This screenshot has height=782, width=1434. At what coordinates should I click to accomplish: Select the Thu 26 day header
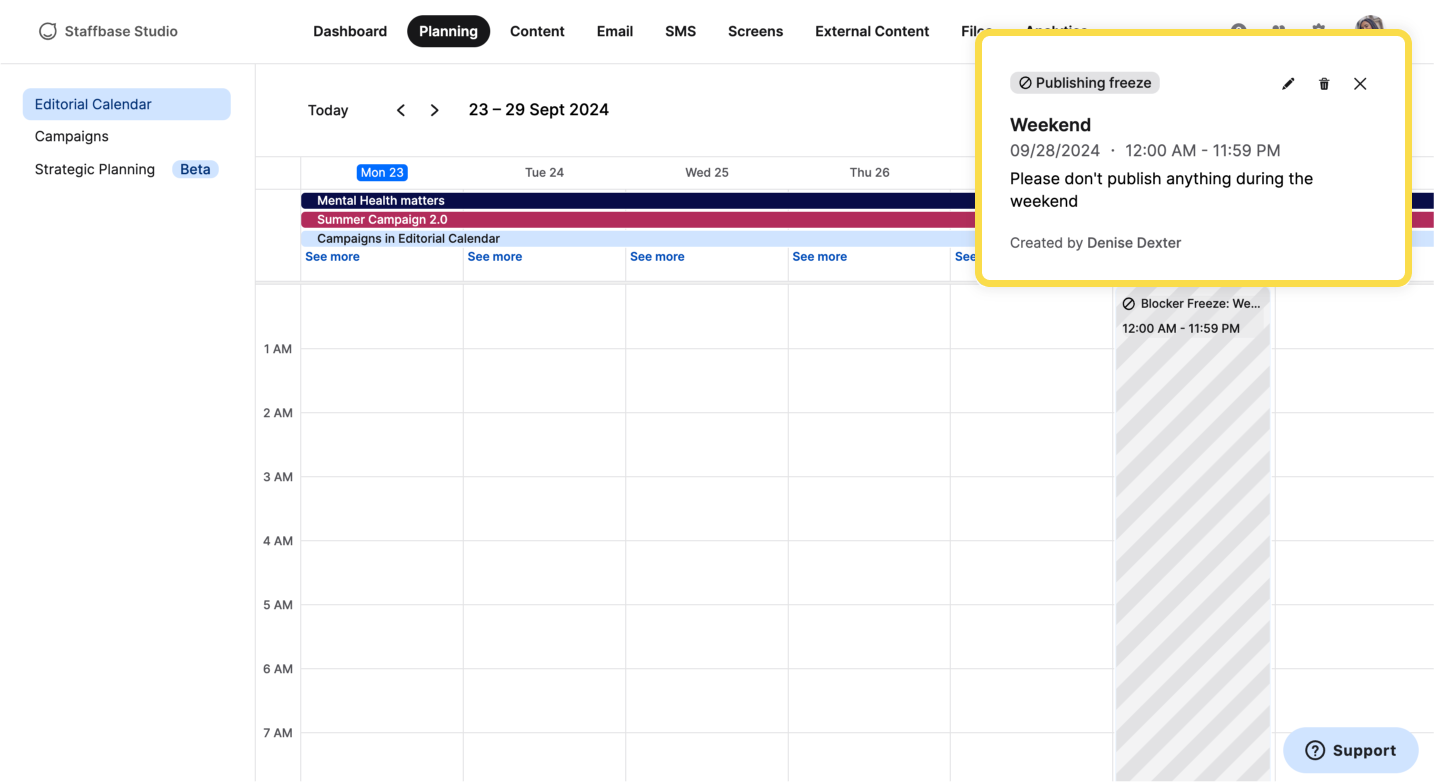(x=869, y=172)
